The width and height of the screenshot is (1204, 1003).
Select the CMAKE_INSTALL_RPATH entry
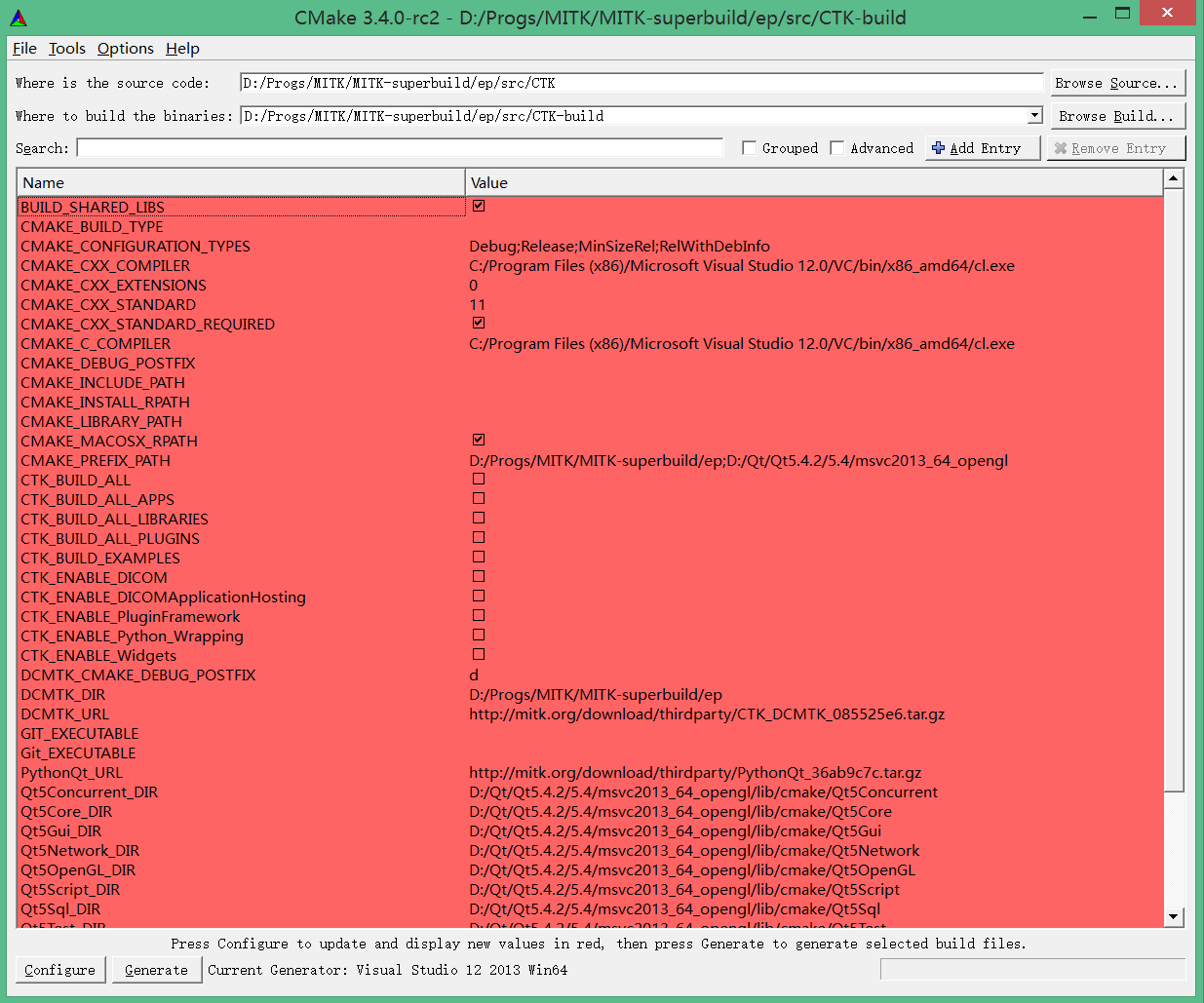click(105, 402)
